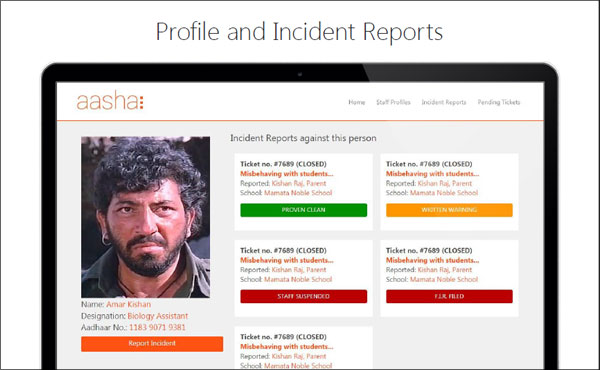The height and width of the screenshot is (370, 600).
Task: Click the STAFF SUSPENDED status button
Action: (303, 297)
